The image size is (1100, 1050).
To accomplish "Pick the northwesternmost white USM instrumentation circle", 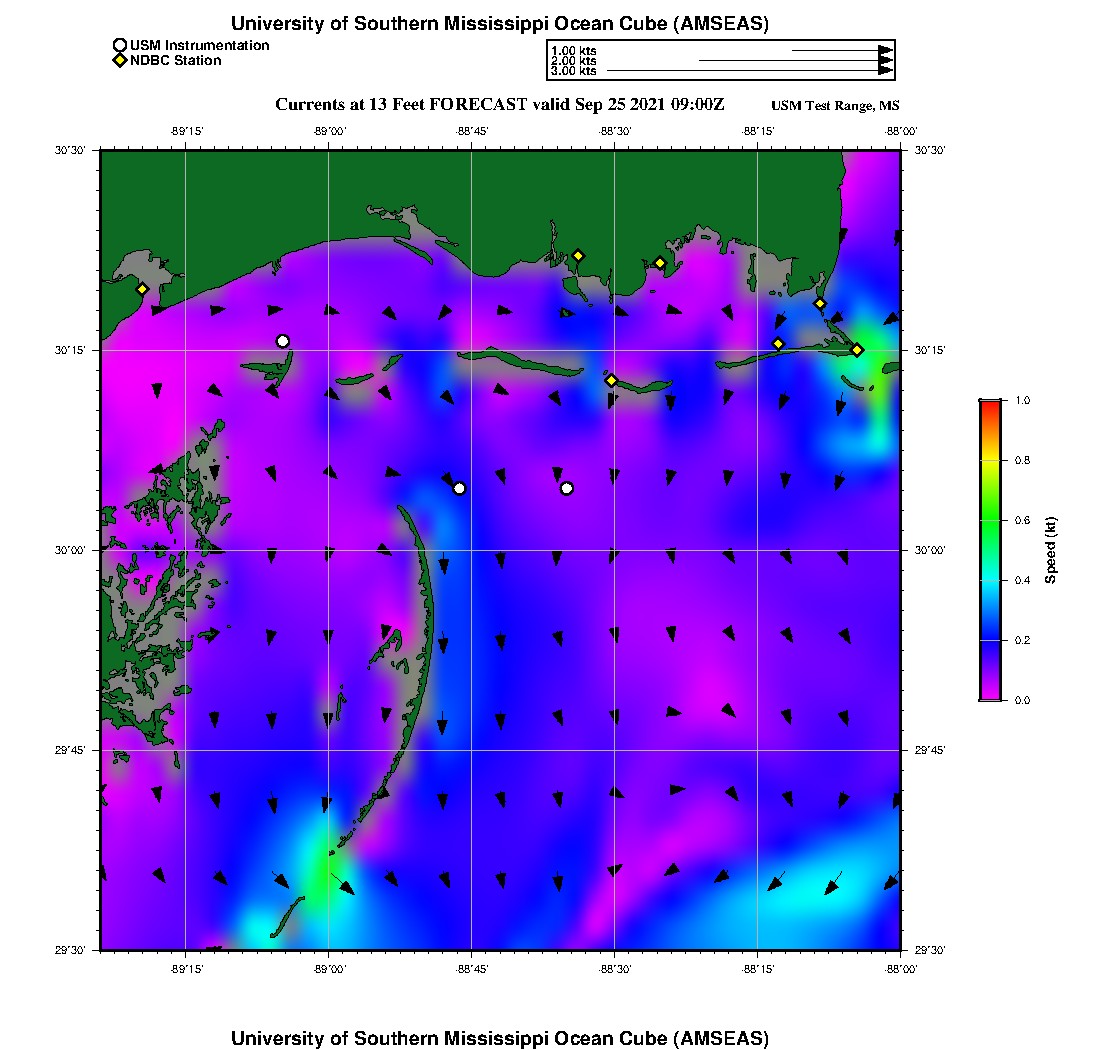I will (x=283, y=341).
